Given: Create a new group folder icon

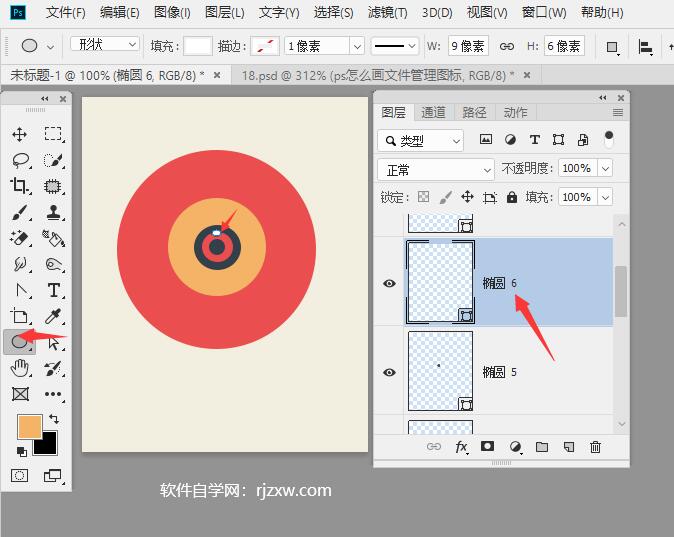Looking at the screenshot, I should (542, 447).
